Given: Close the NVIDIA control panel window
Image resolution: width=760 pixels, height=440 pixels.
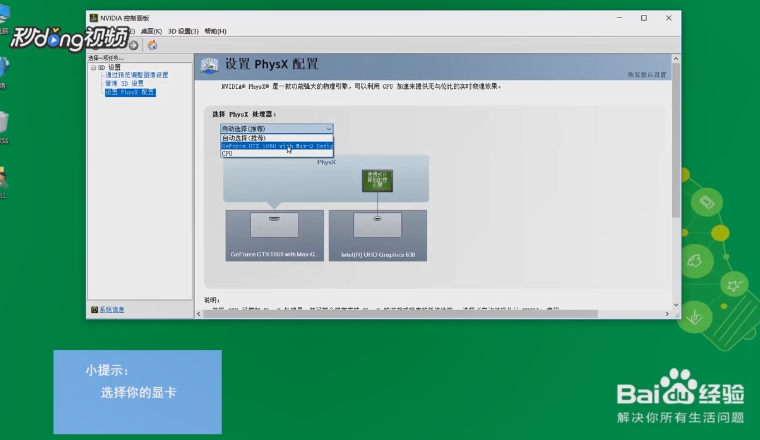Looking at the screenshot, I should [668, 18].
